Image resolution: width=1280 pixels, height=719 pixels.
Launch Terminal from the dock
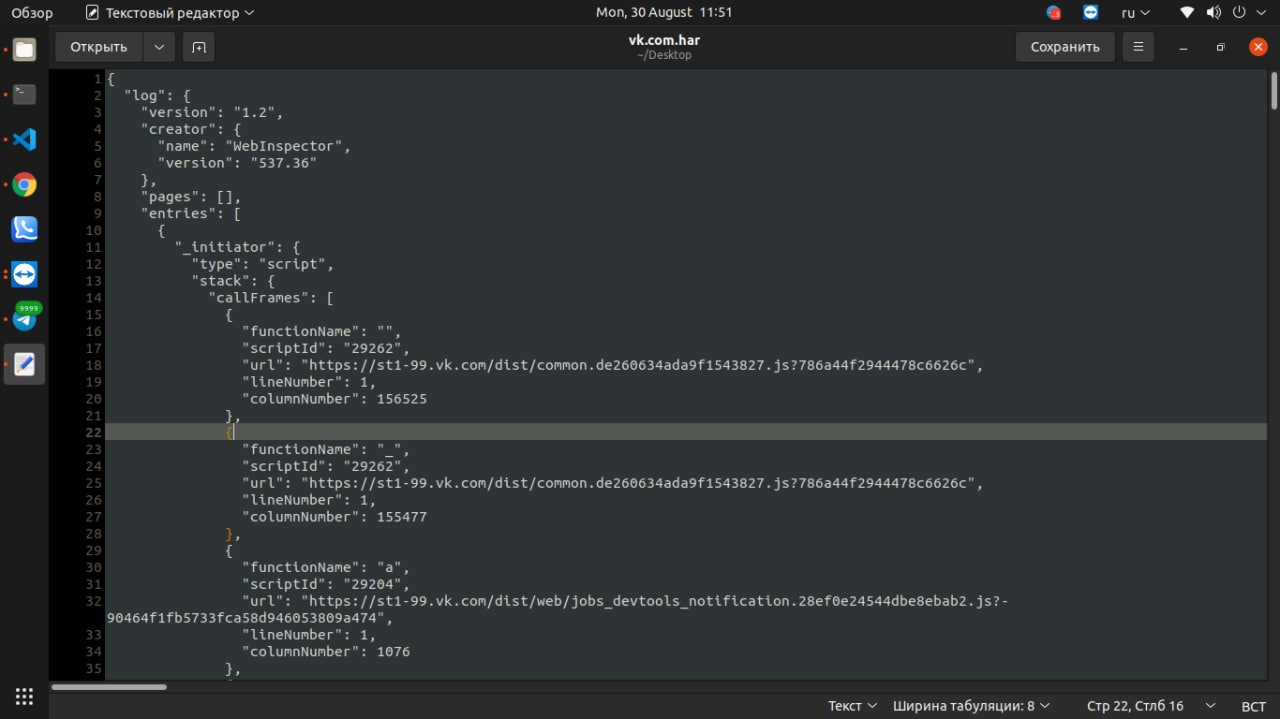pyautogui.click(x=24, y=94)
